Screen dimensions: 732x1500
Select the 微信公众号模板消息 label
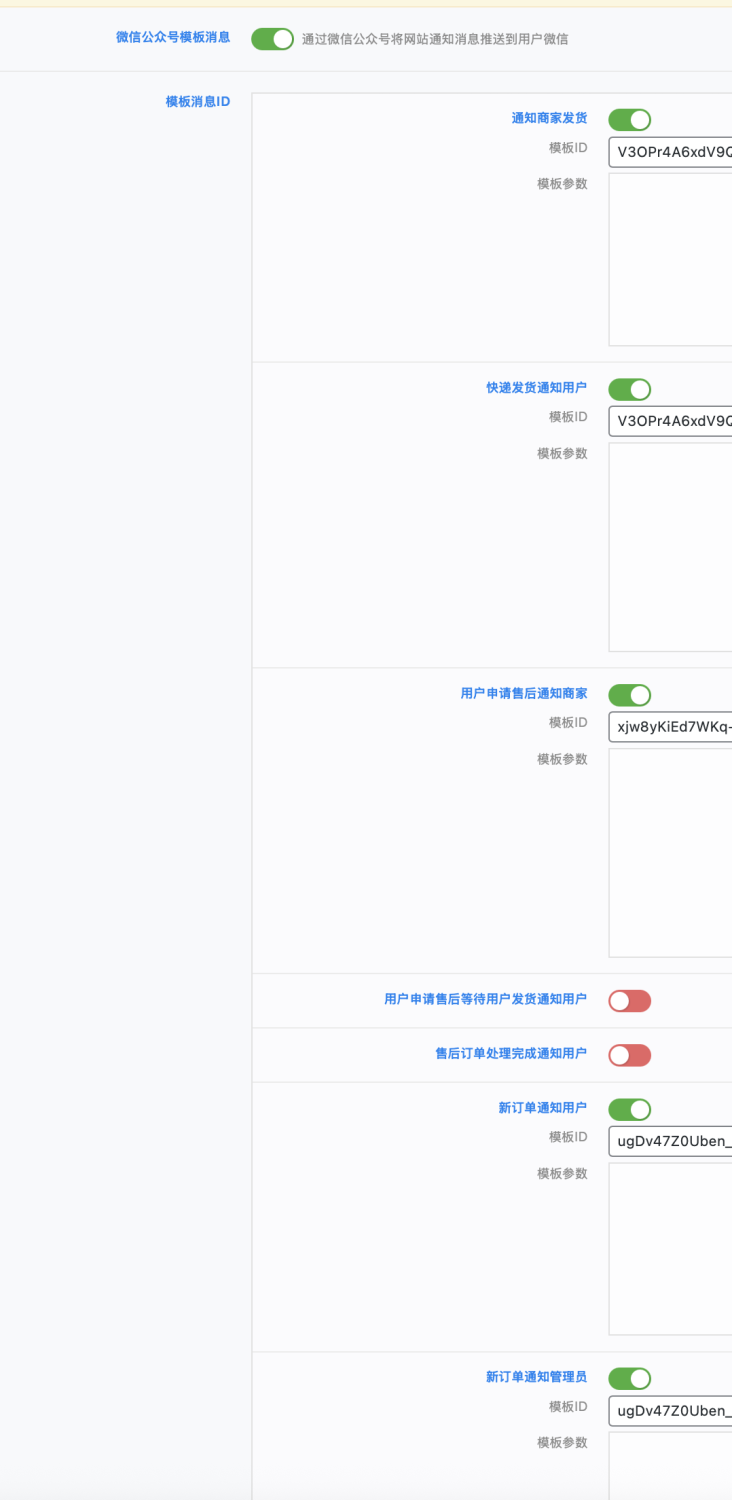click(x=173, y=38)
